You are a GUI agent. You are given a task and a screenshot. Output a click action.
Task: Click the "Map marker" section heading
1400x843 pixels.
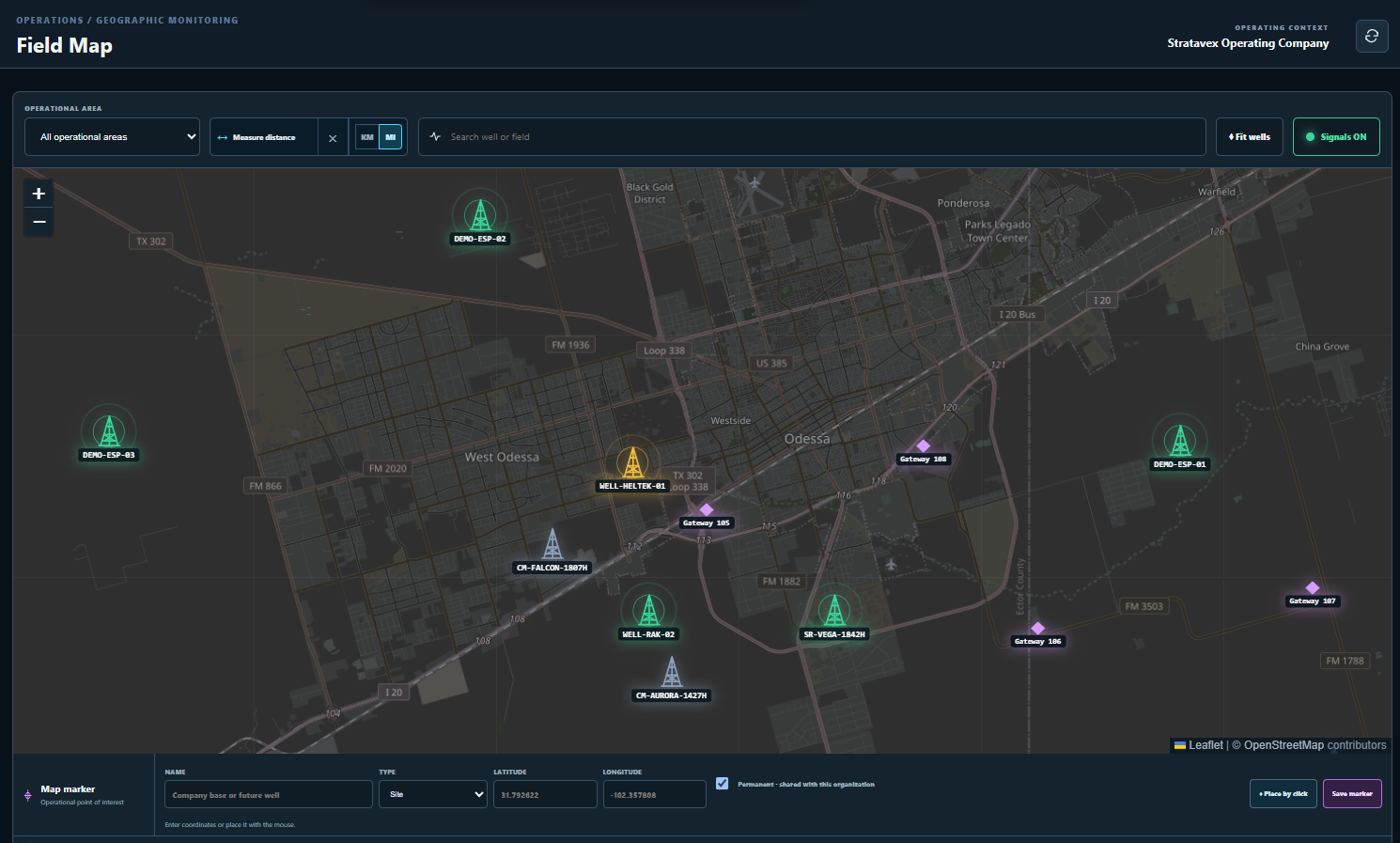68,789
